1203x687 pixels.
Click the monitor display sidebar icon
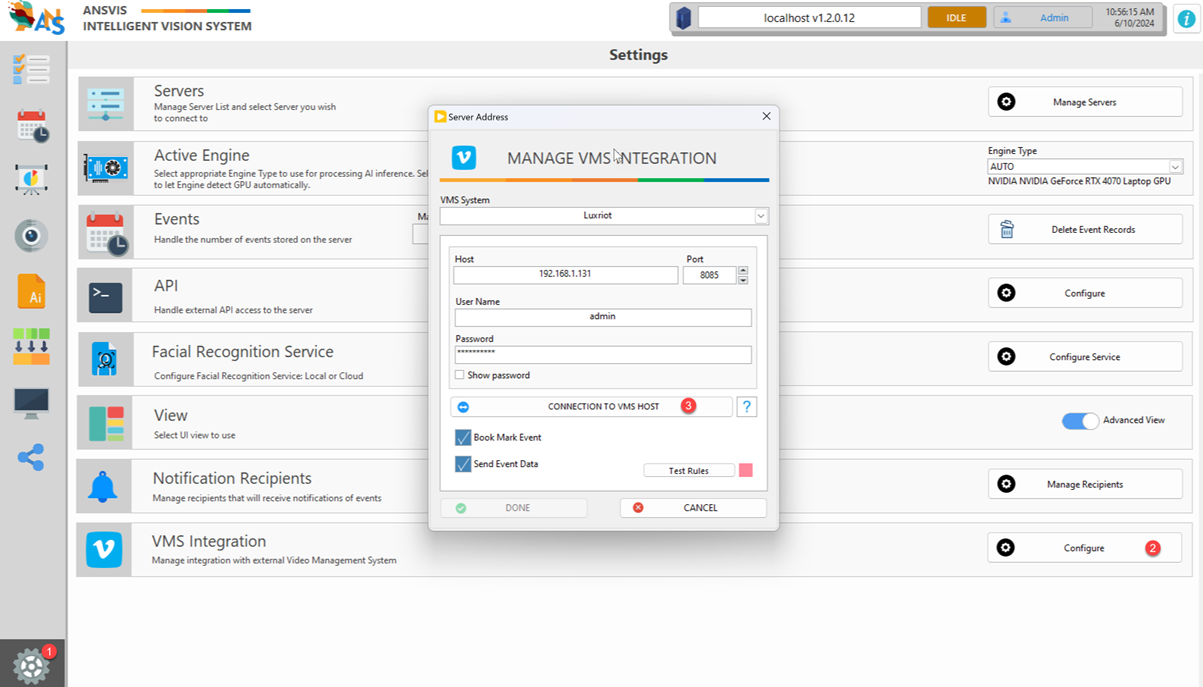[x=31, y=402]
